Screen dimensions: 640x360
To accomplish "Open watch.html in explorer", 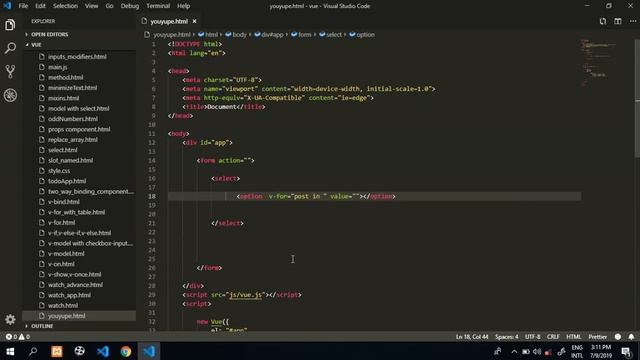I will pyautogui.click(x=63, y=305).
